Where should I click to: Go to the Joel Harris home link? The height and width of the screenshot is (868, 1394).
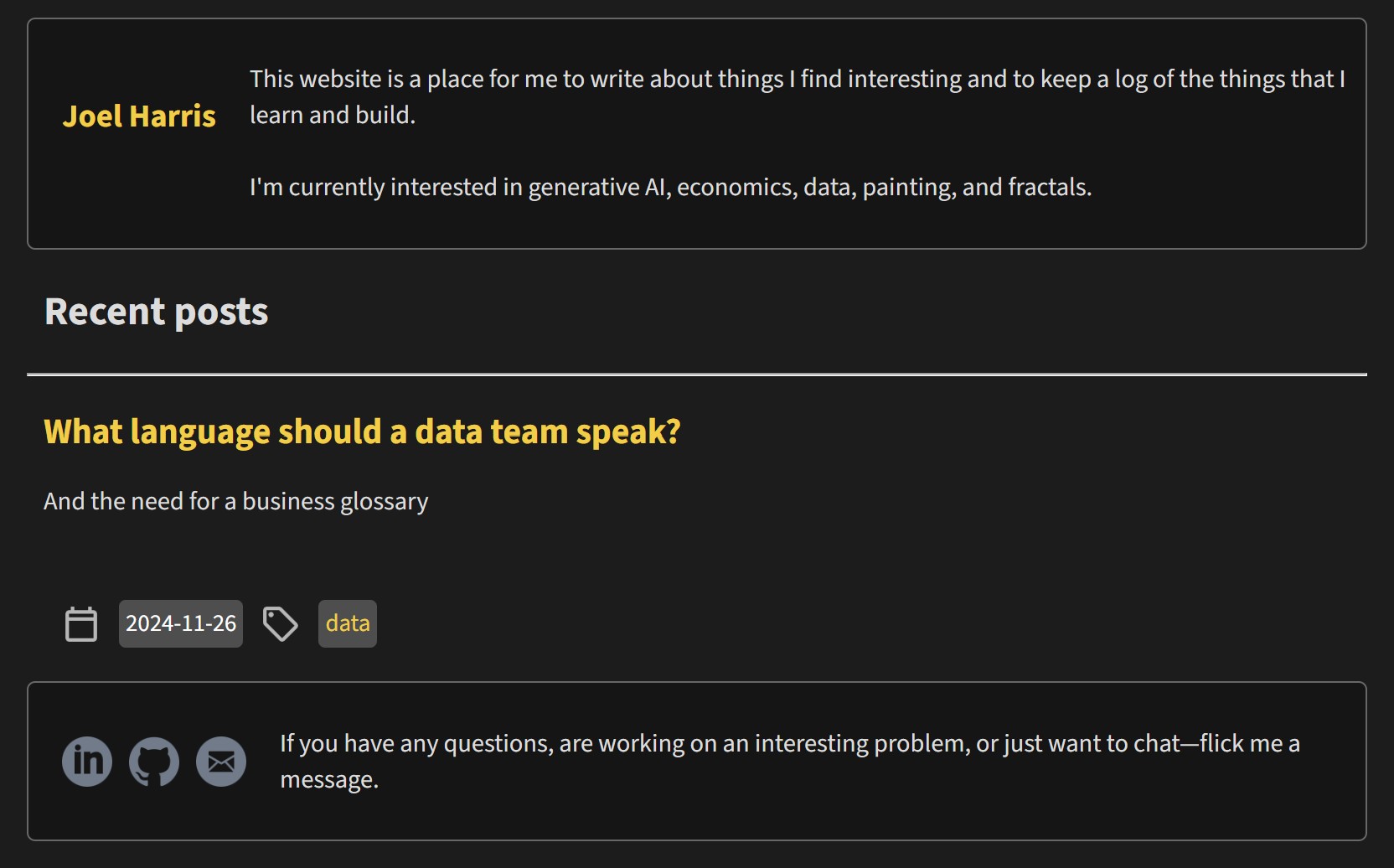139,116
